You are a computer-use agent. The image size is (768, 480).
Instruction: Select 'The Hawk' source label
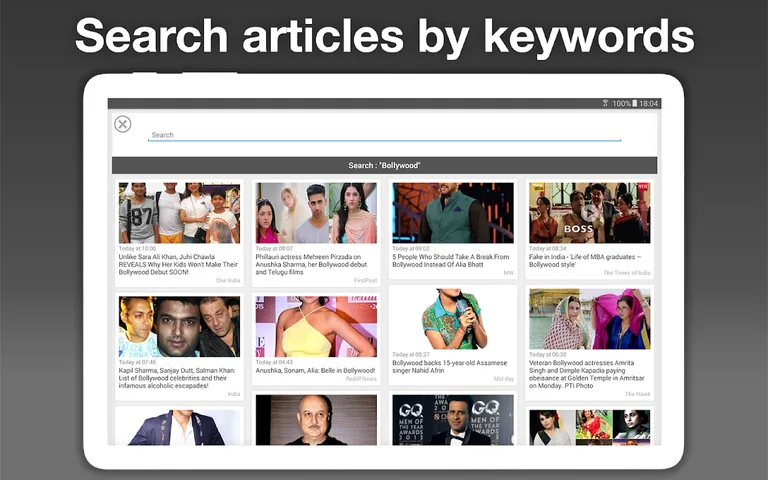[638, 394]
